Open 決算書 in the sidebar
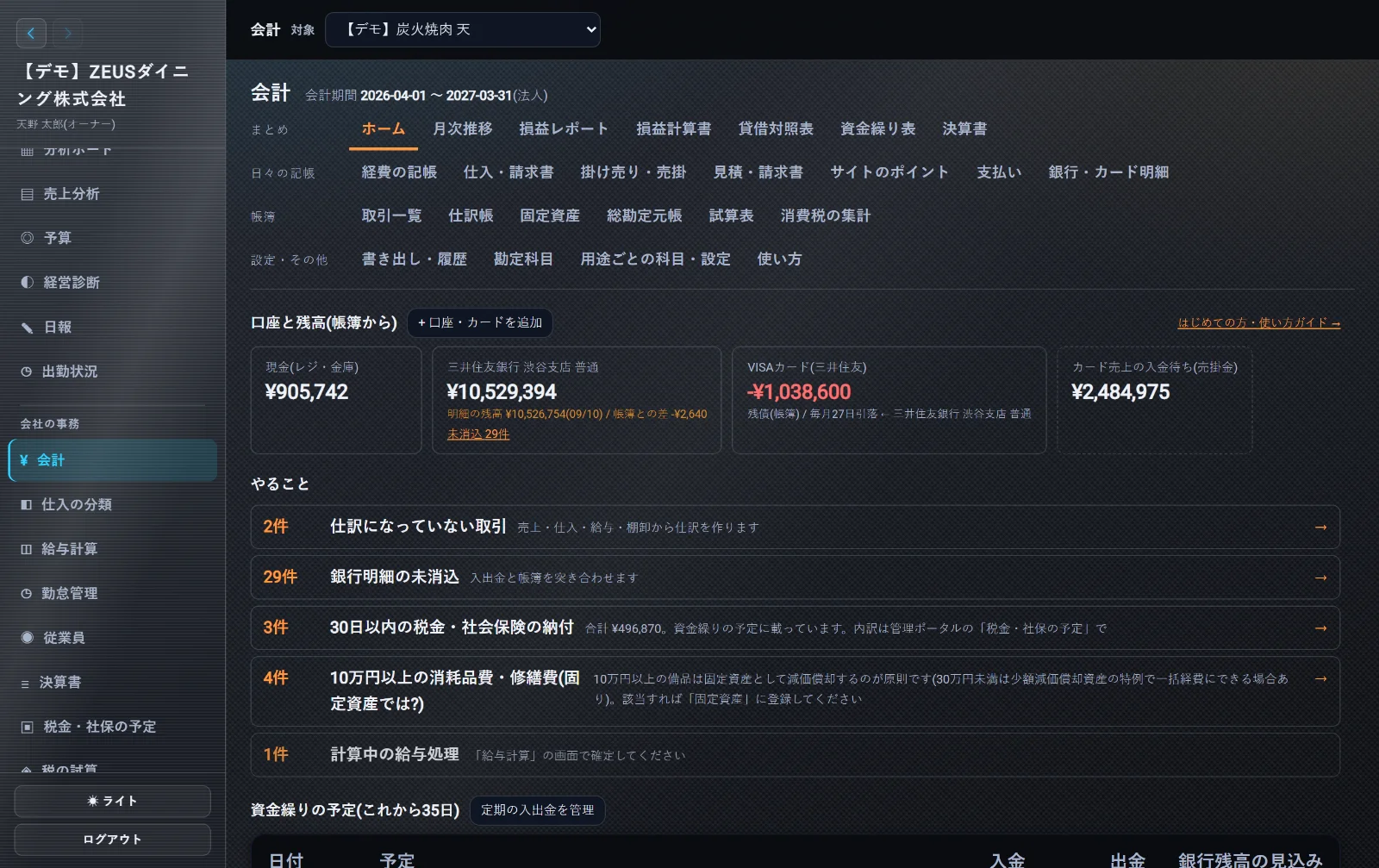The image size is (1379, 868). (112, 682)
